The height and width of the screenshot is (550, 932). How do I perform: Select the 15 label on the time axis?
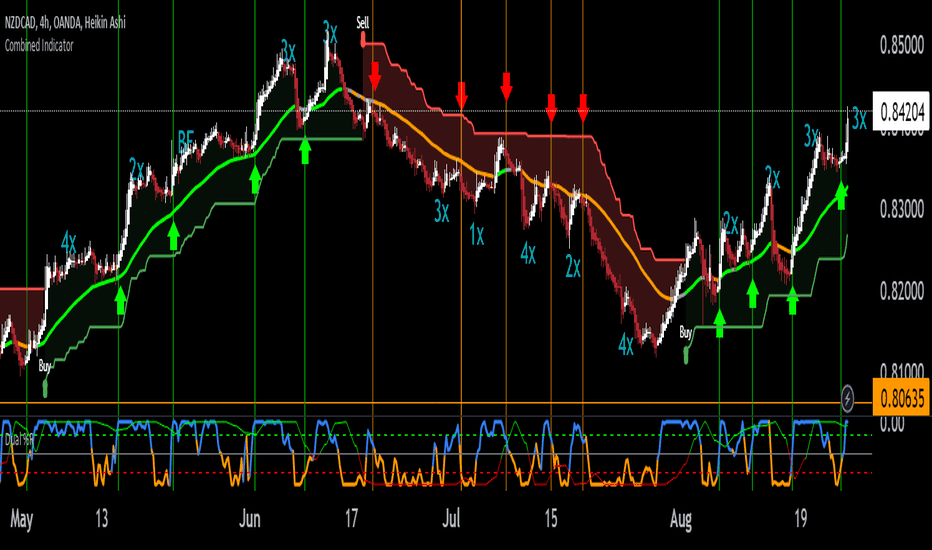coord(550,518)
